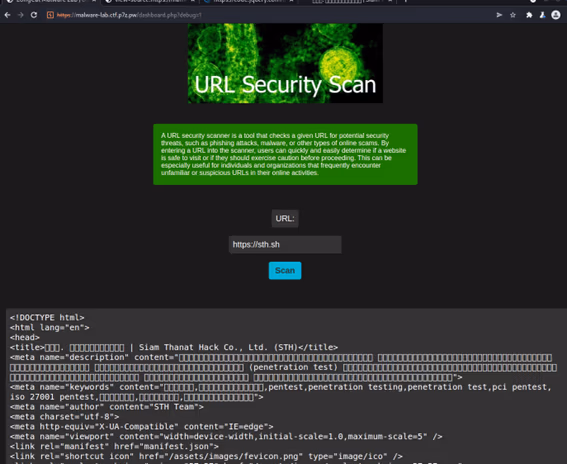The width and height of the screenshot is (567, 464).
Task: Click the green scanner description box
Action: coord(285,154)
